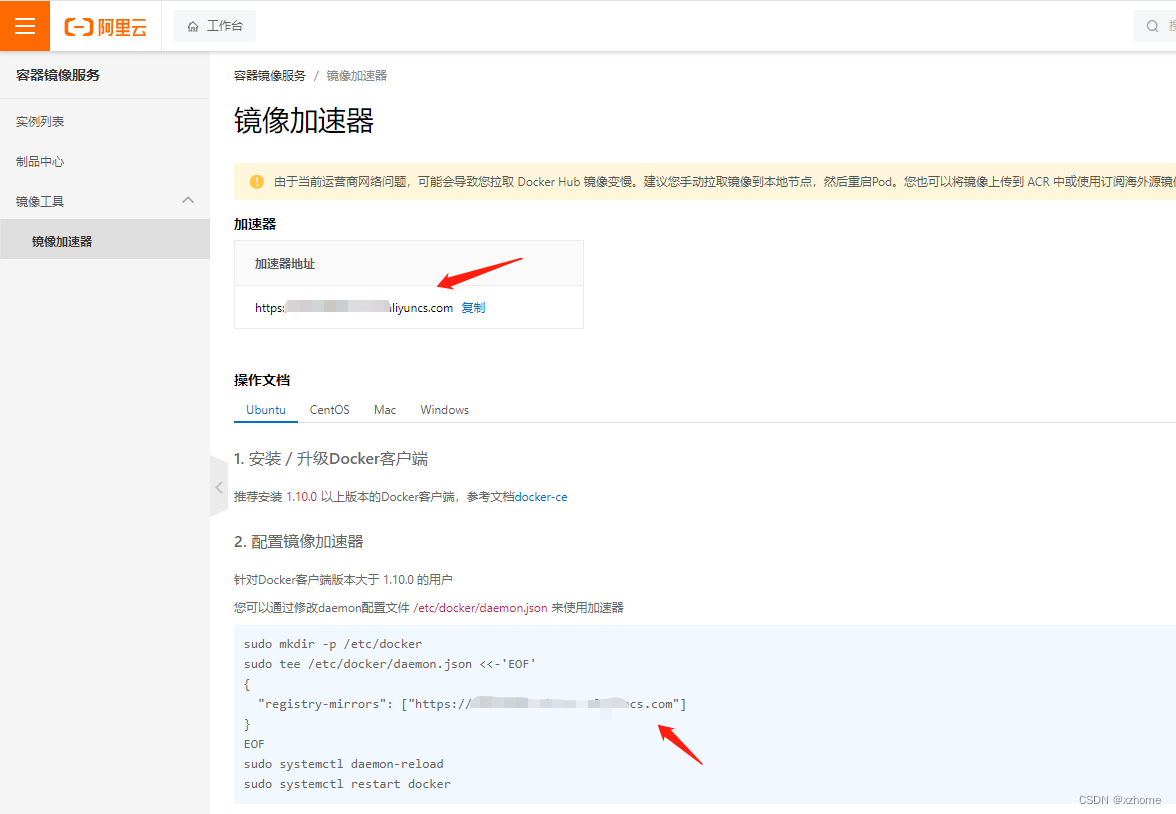Open the 工作台 home button
1176x814 pixels.
(x=215, y=26)
